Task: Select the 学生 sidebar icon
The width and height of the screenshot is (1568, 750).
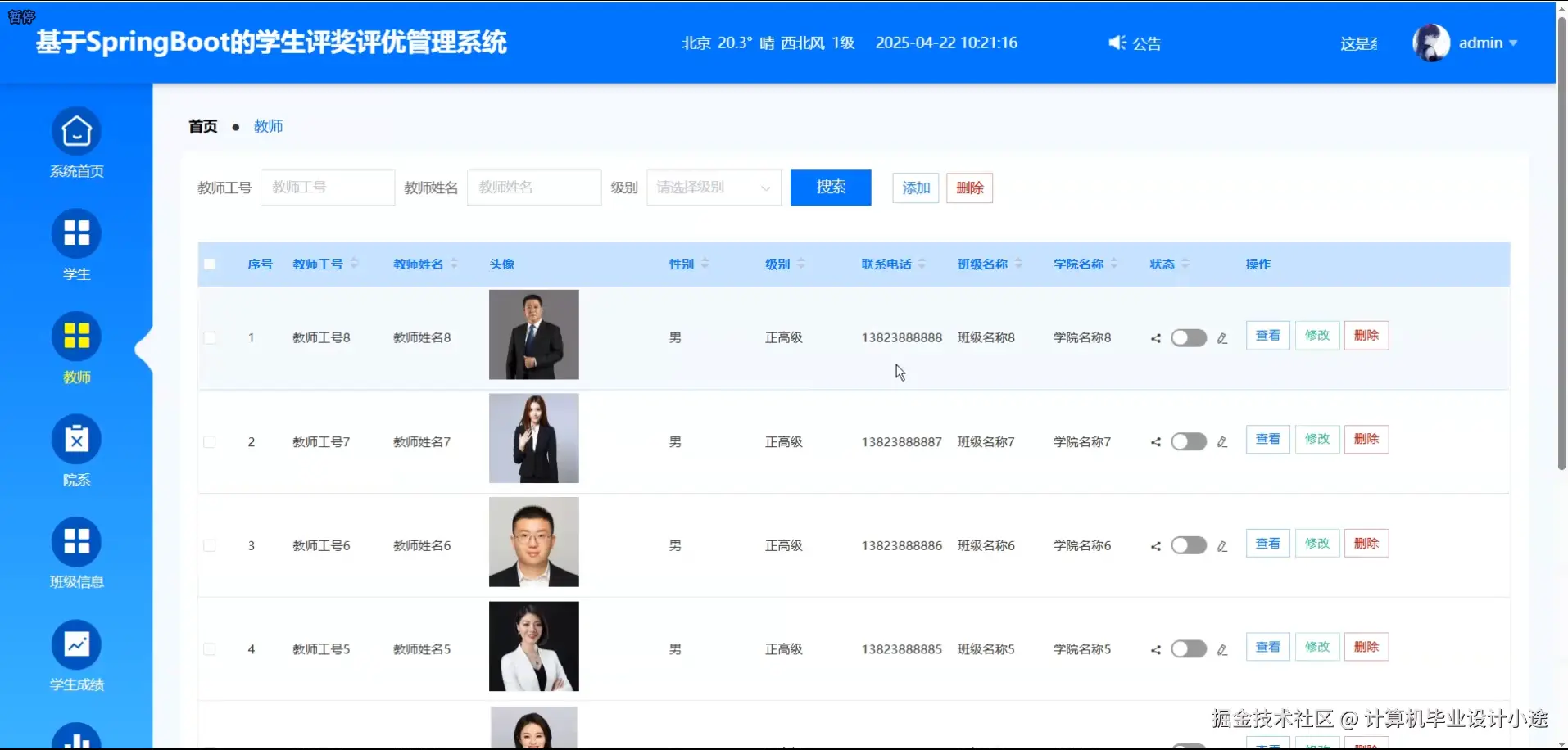Action: (x=76, y=233)
